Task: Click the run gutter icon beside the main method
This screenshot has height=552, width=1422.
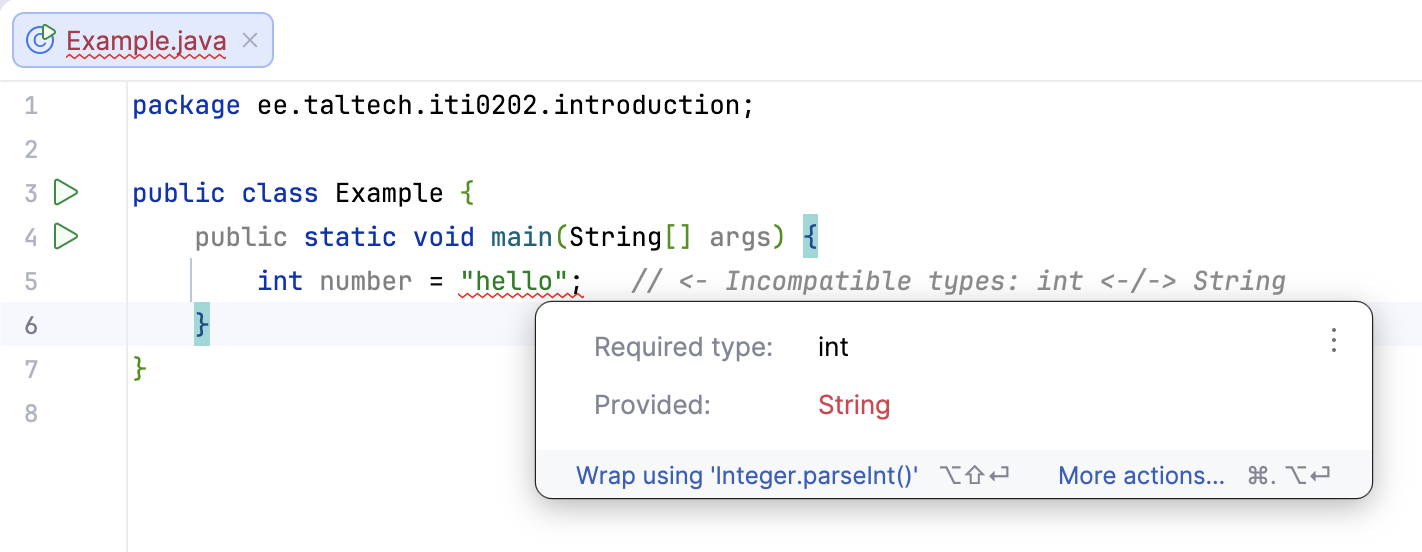Action: click(x=66, y=237)
